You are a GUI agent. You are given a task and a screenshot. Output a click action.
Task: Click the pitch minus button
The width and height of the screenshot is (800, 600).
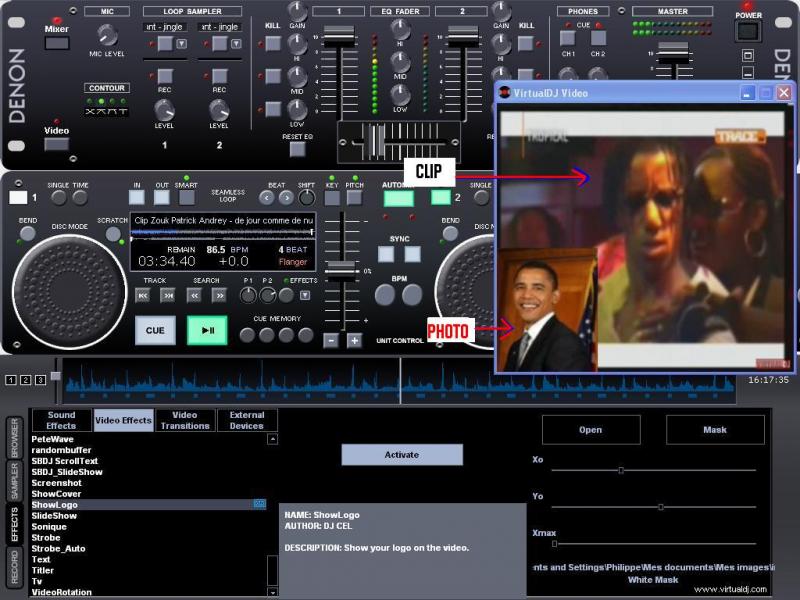[331, 340]
